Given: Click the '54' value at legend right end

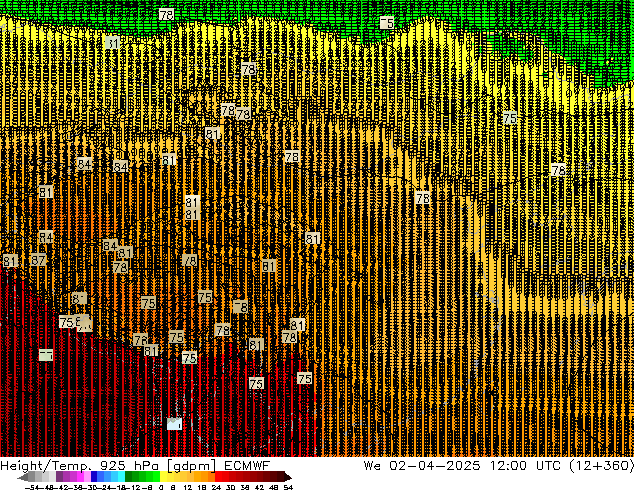Looking at the screenshot, I should click(x=288, y=487).
